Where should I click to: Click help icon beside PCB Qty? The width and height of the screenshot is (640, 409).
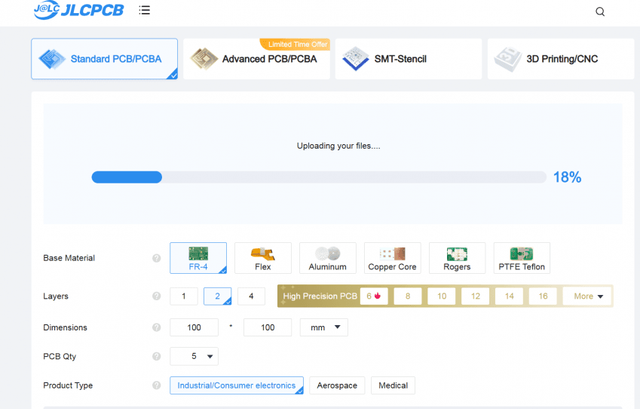coord(157,356)
